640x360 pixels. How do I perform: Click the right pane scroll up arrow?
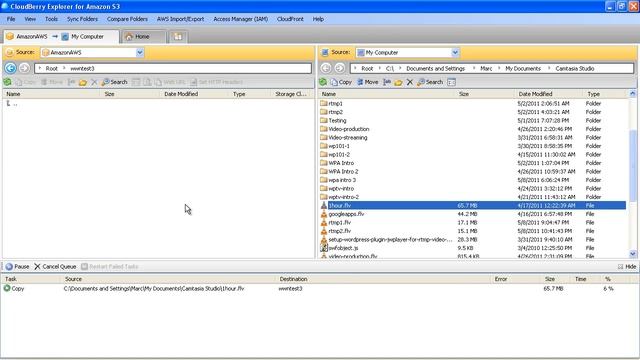click(x=633, y=93)
